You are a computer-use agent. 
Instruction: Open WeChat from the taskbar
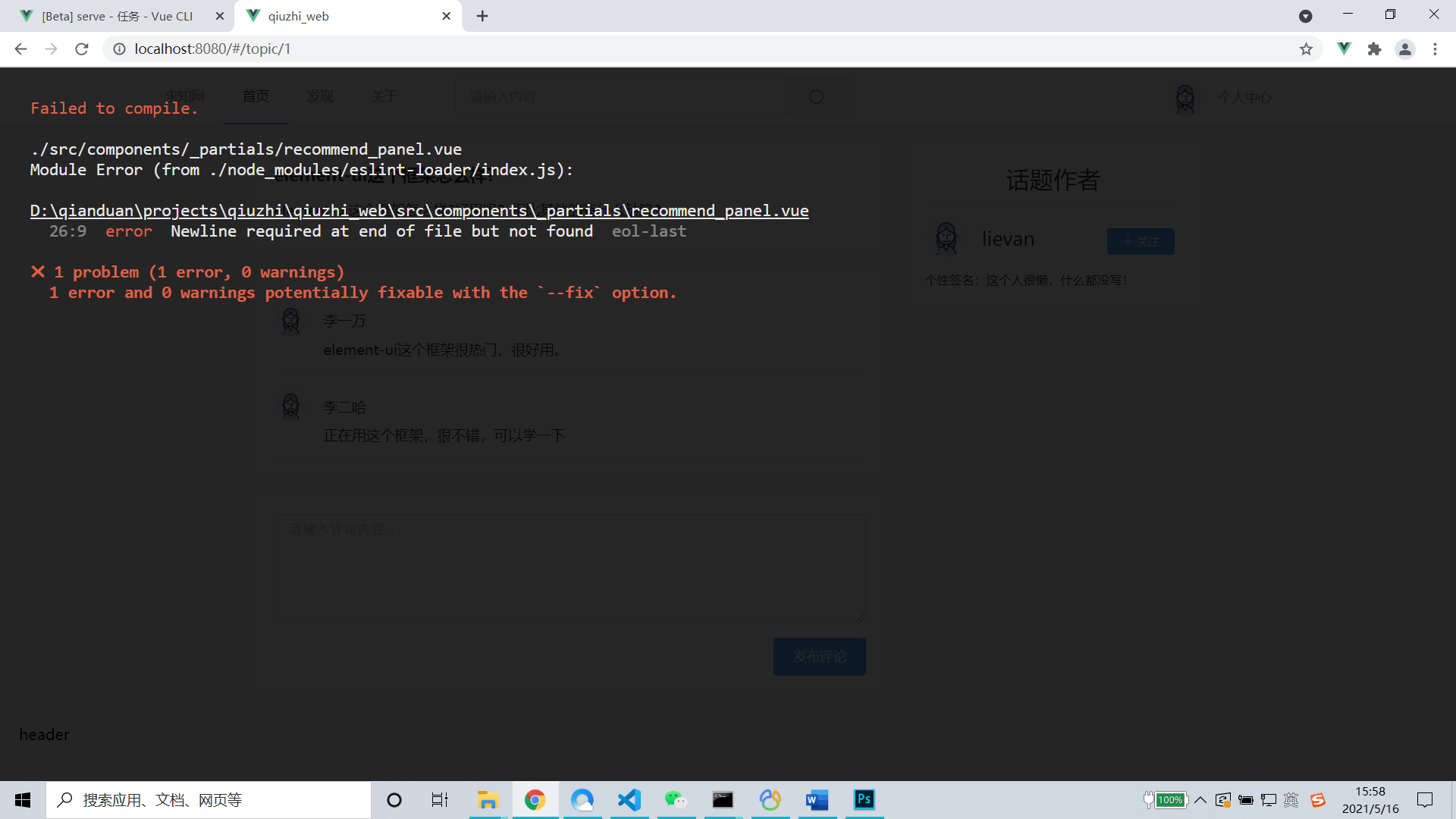coord(676,800)
